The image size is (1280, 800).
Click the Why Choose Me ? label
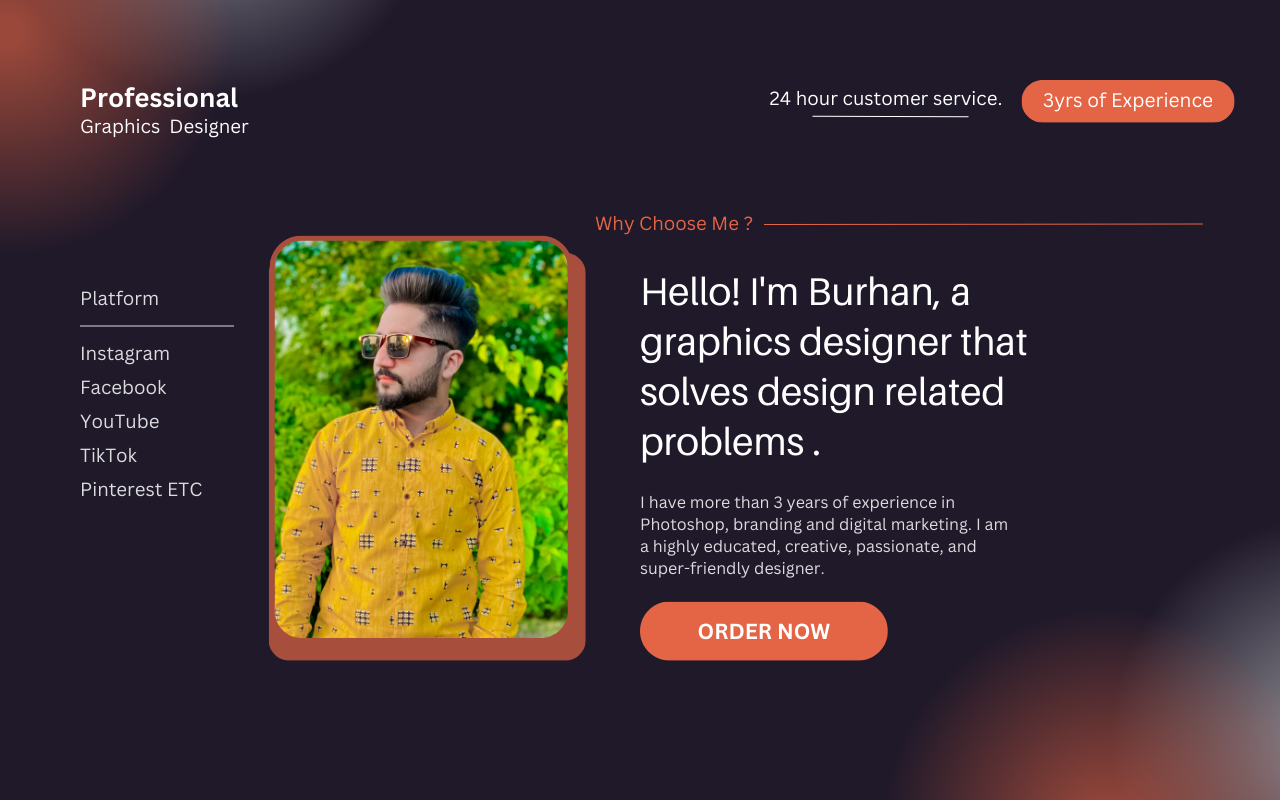tap(673, 224)
